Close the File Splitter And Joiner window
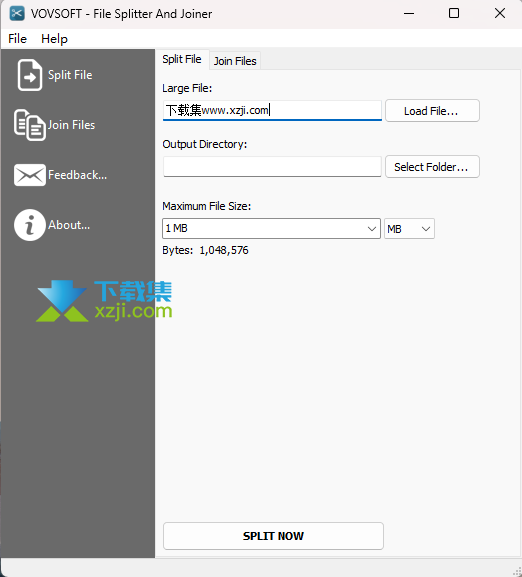The image size is (522, 577). coord(500,14)
